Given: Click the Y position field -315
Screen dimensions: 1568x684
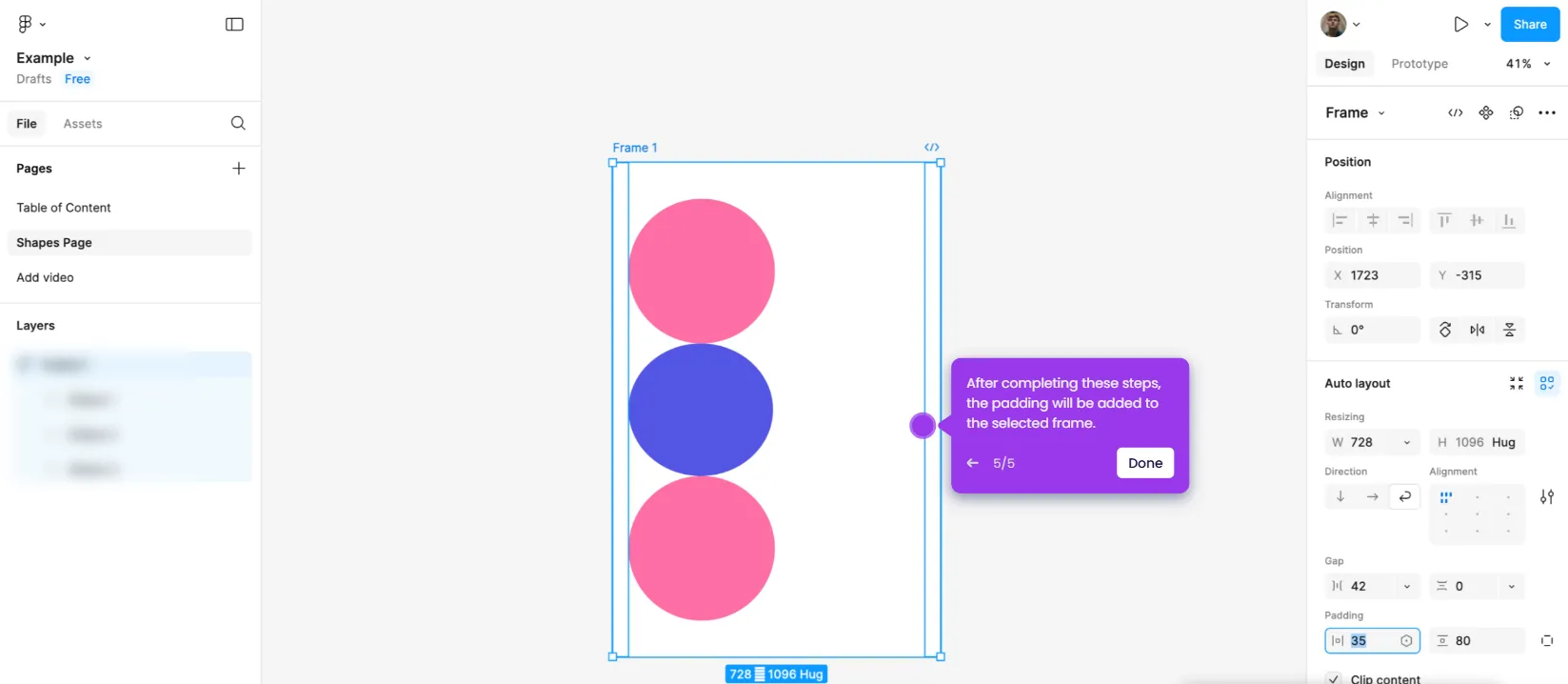Looking at the screenshot, I should tap(1477, 275).
